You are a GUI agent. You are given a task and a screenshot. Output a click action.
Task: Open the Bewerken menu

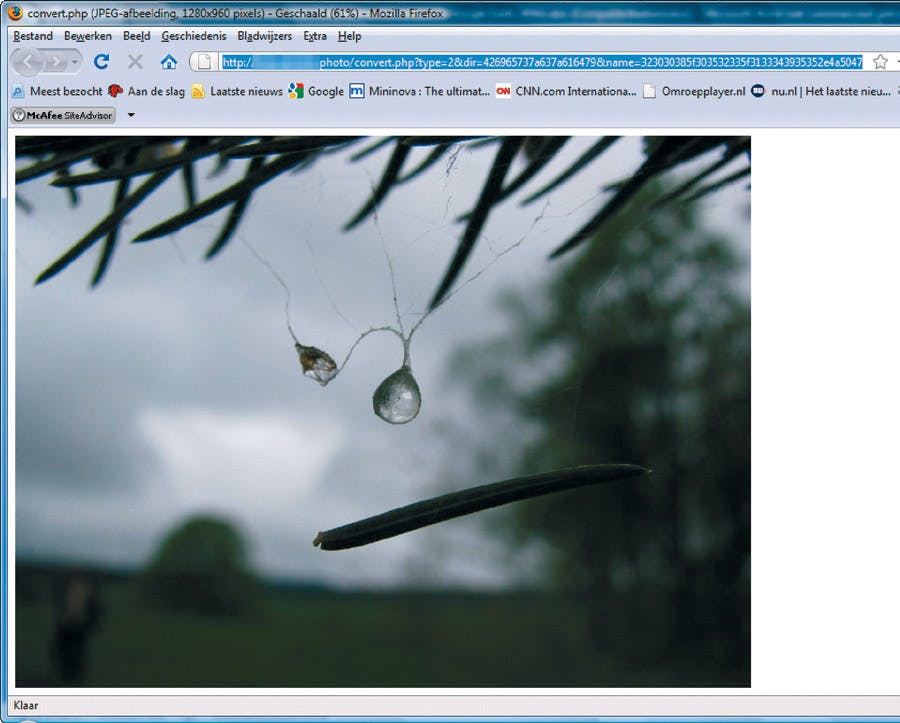click(x=87, y=36)
